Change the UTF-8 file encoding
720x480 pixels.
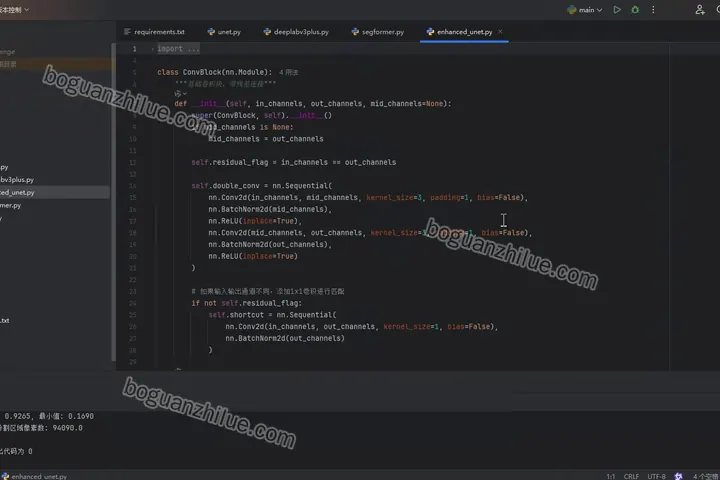click(x=656, y=476)
